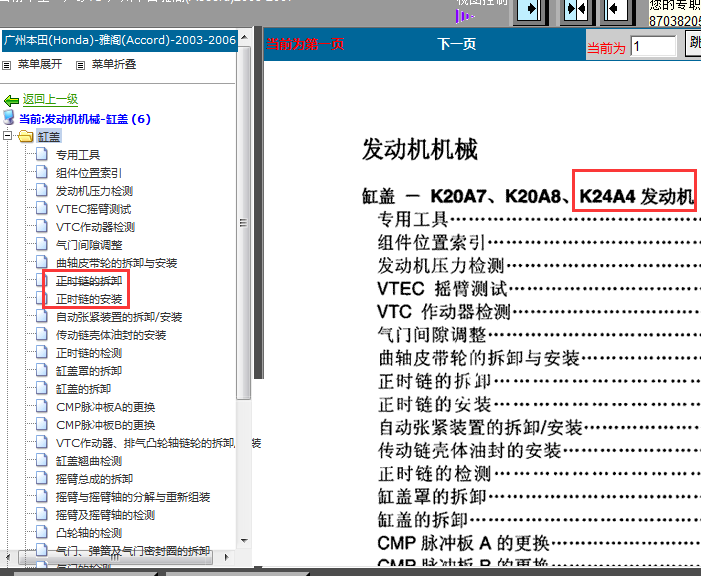Select the 广州本田(Honda)-雅阁(Accord)-2003-2006 header

tap(119, 40)
